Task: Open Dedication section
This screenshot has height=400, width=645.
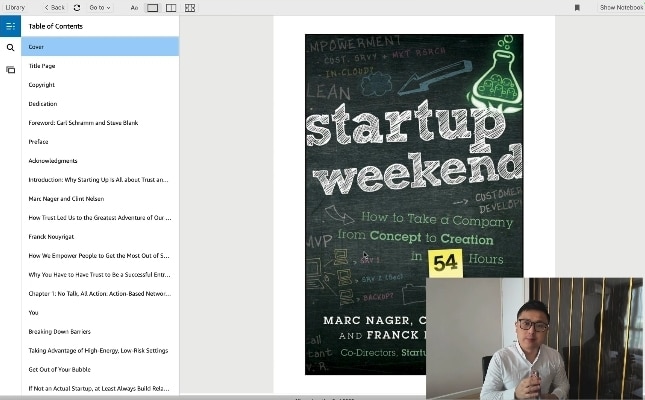Action: (x=100, y=104)
